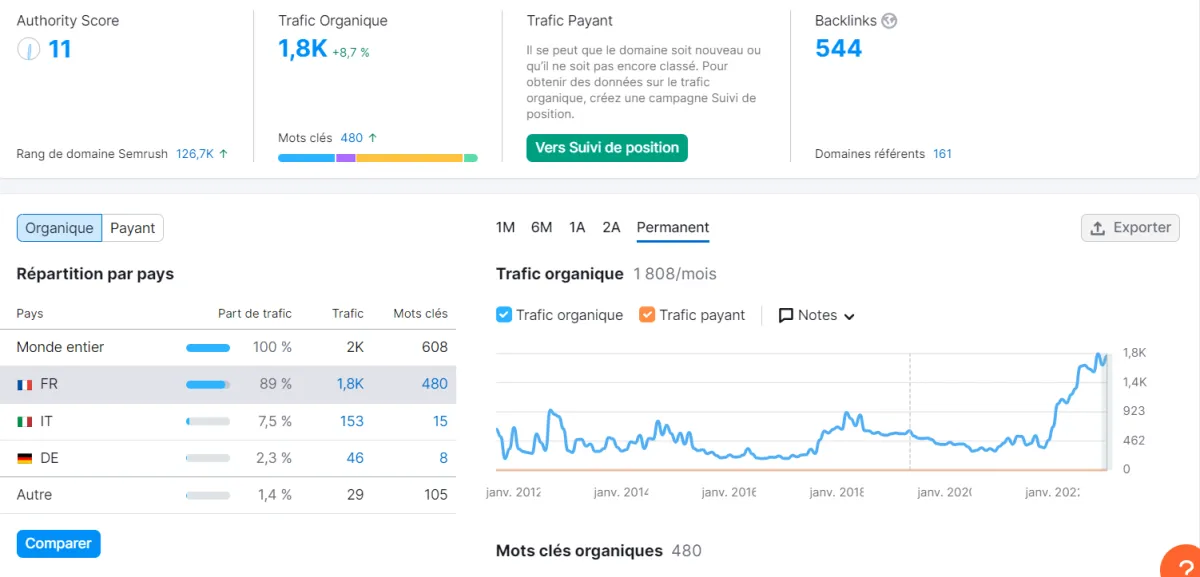Click the Répartition par pays heading

pyautogui.click(x=95, y=274)
